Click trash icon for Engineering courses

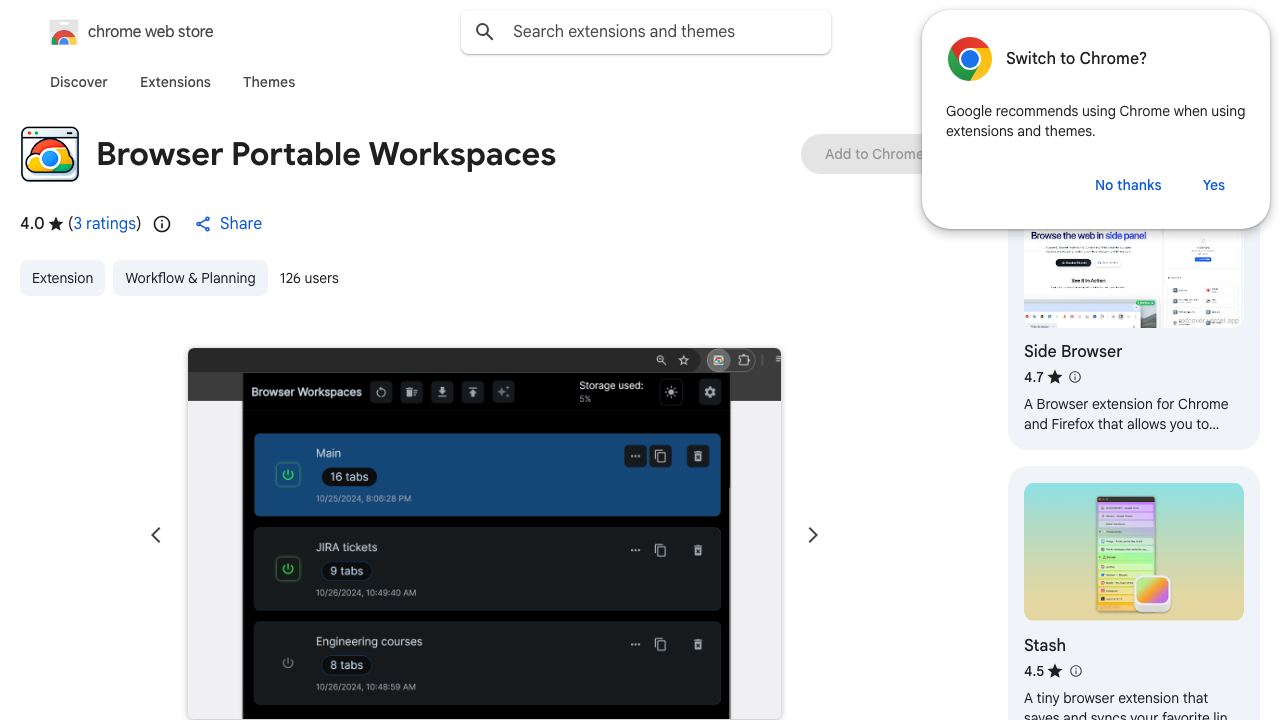point(698,644)
